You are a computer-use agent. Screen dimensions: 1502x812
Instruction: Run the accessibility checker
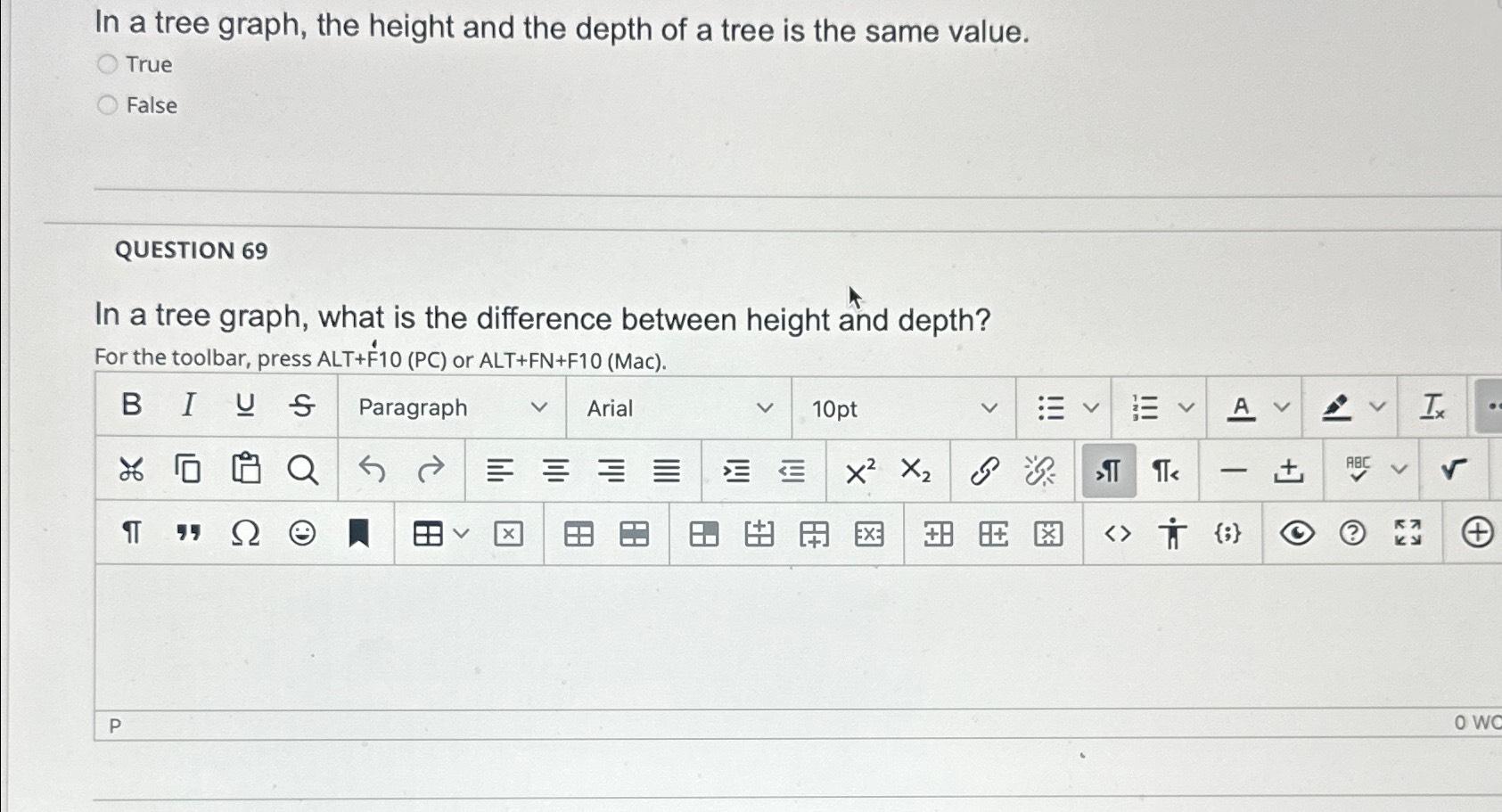point(1172,533)
